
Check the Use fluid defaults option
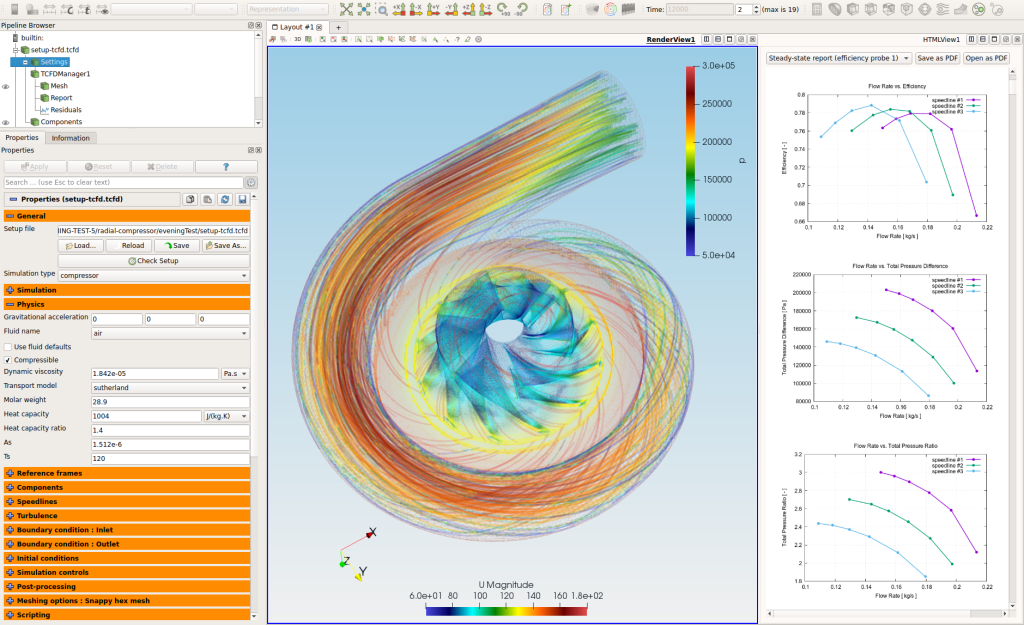[9, 345]
